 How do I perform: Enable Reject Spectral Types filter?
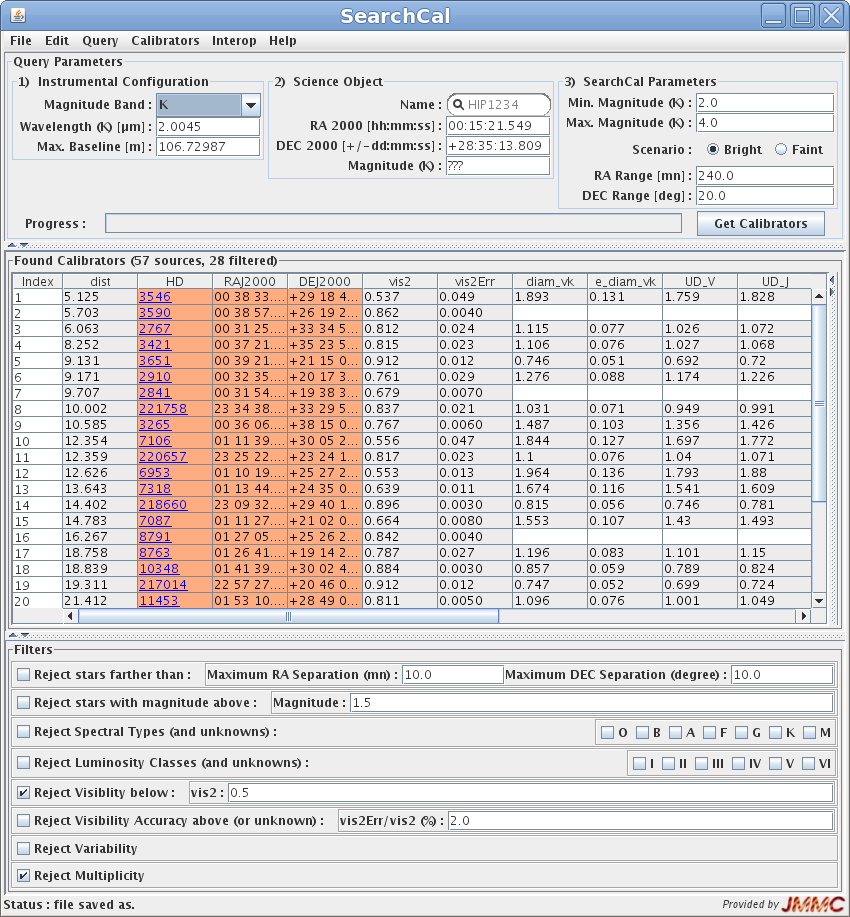[x=23, y=732]
